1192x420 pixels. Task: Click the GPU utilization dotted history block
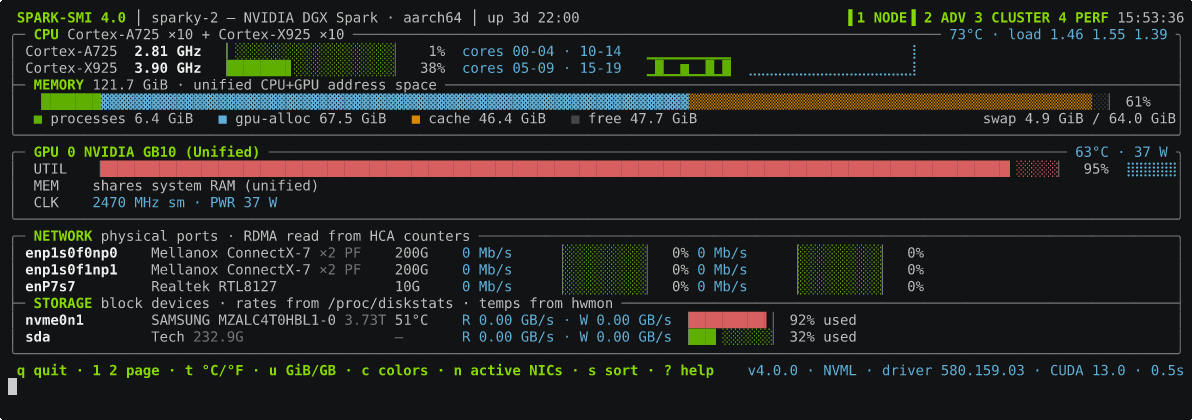(1151, 169)
